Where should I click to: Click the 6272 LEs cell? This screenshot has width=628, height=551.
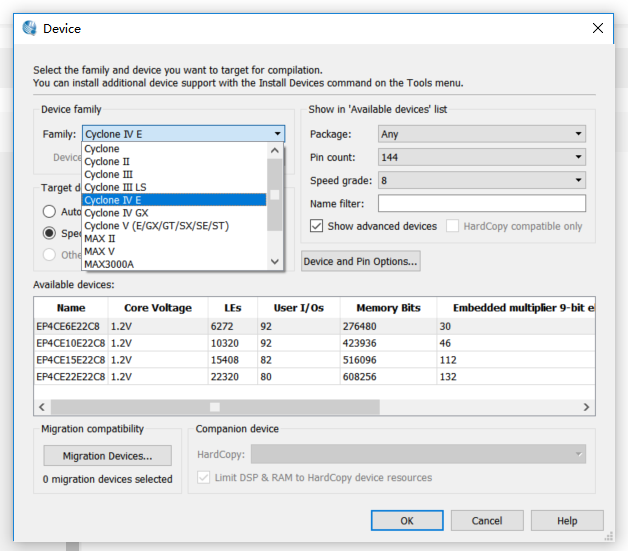[233, 326]
